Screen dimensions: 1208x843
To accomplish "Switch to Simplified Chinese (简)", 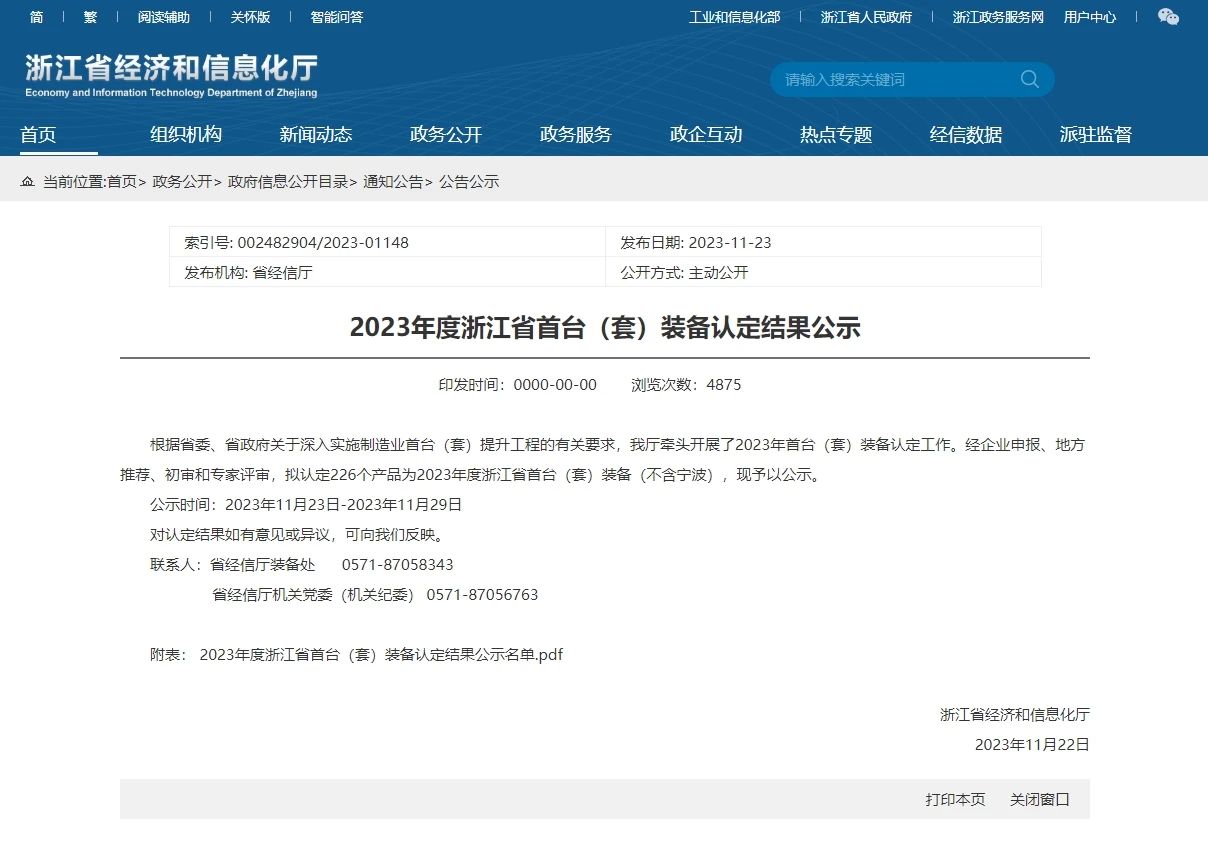I will [37, 17].
